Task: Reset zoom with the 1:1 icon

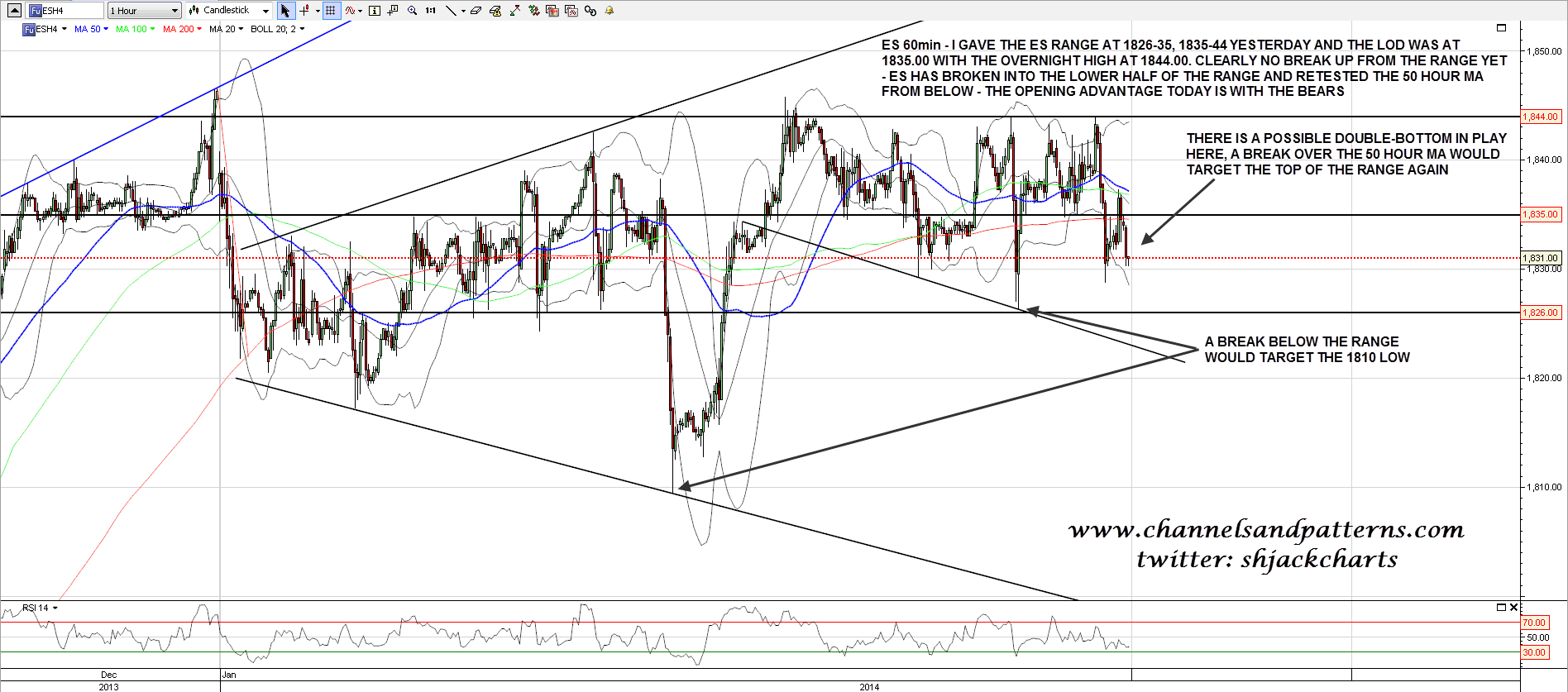Action: click(x=430, y=11)
